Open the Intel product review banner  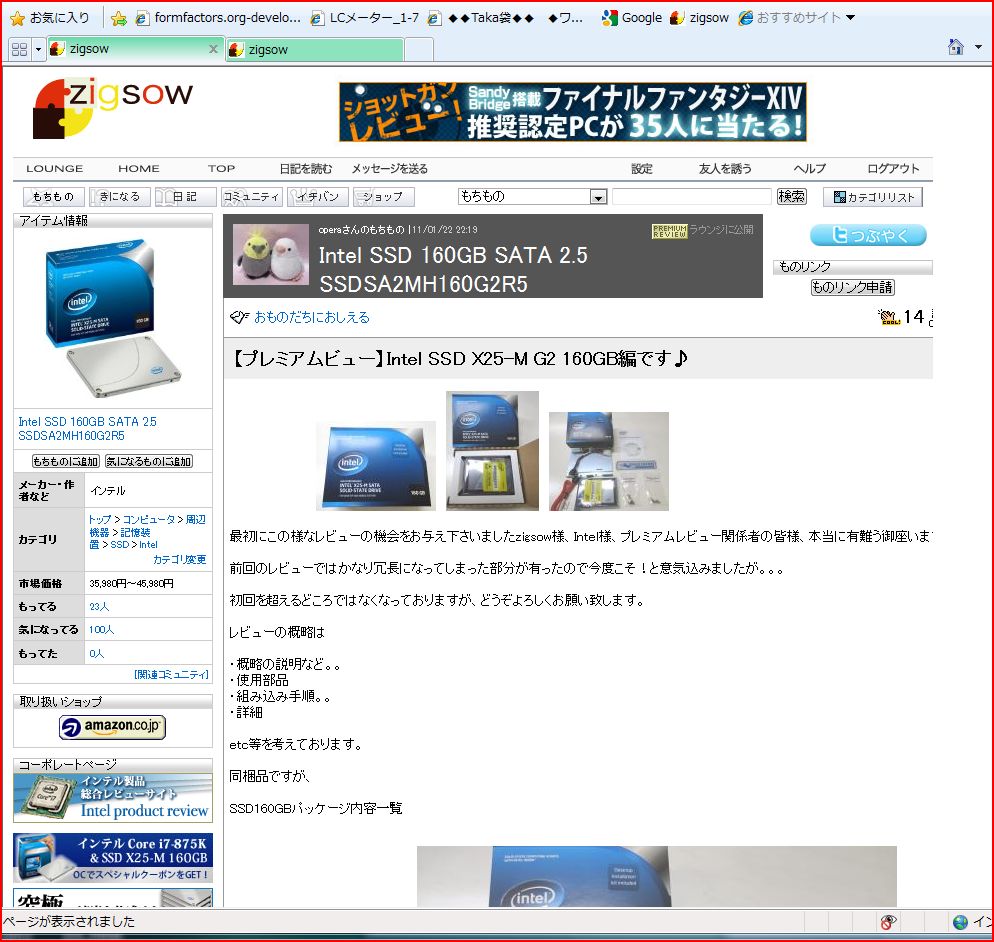click(113, 797)
